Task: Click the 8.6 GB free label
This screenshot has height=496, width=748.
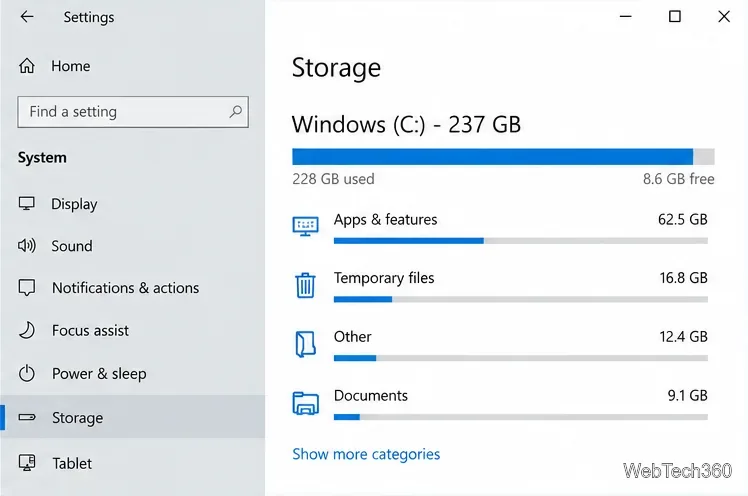Action: 678,179
